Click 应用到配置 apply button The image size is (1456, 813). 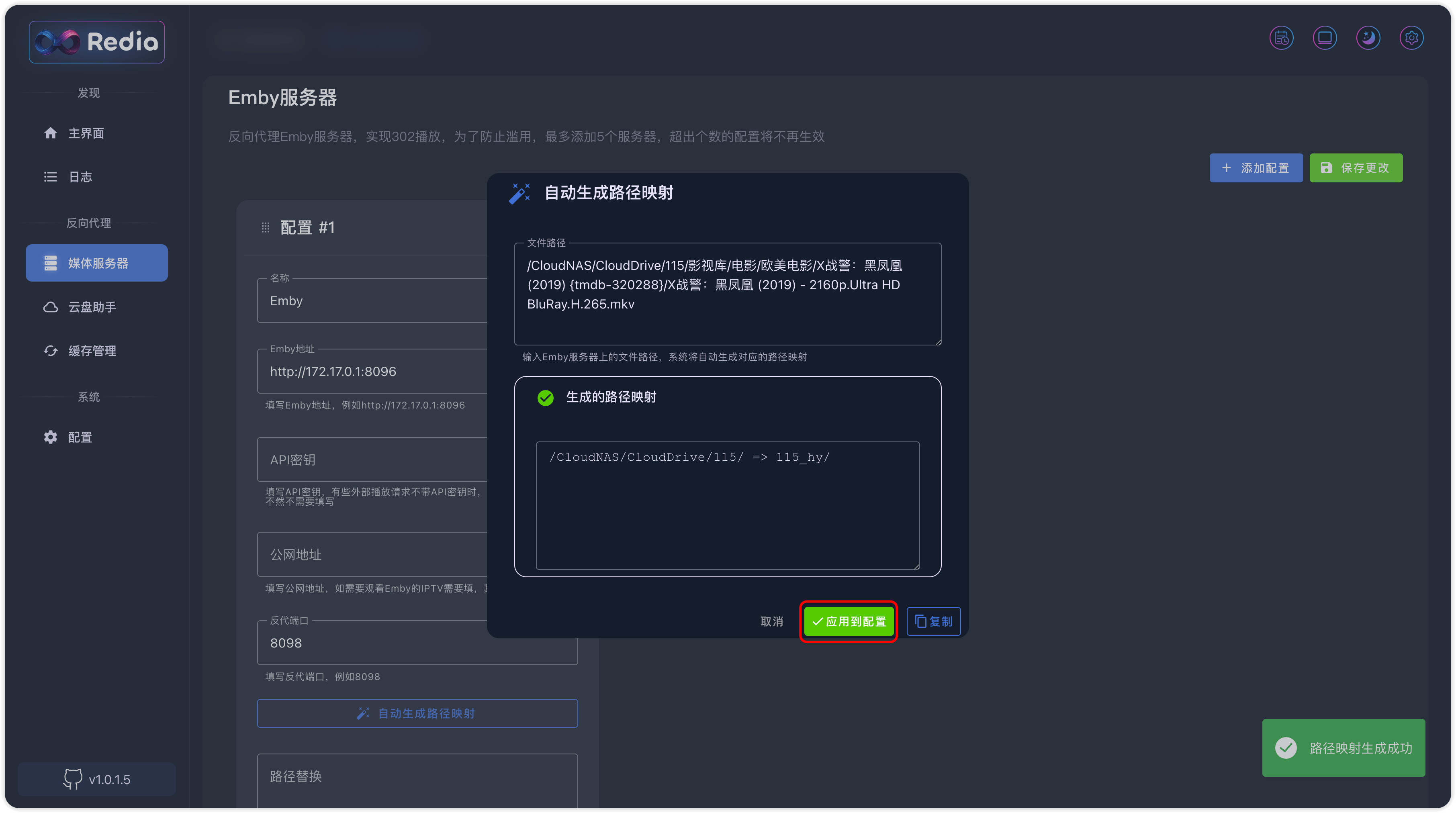(x=849, y=621)
